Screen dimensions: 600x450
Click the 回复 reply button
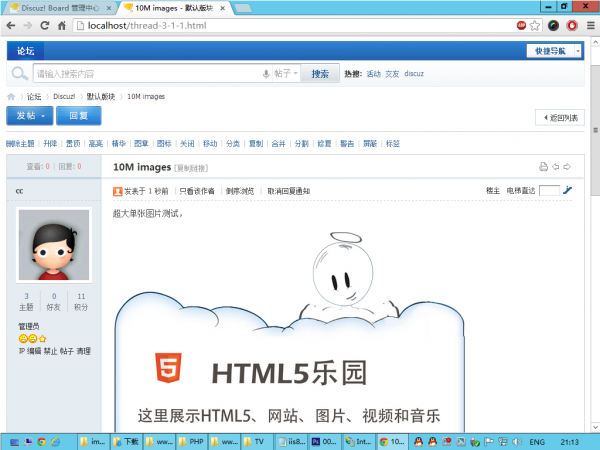point(79,116)
